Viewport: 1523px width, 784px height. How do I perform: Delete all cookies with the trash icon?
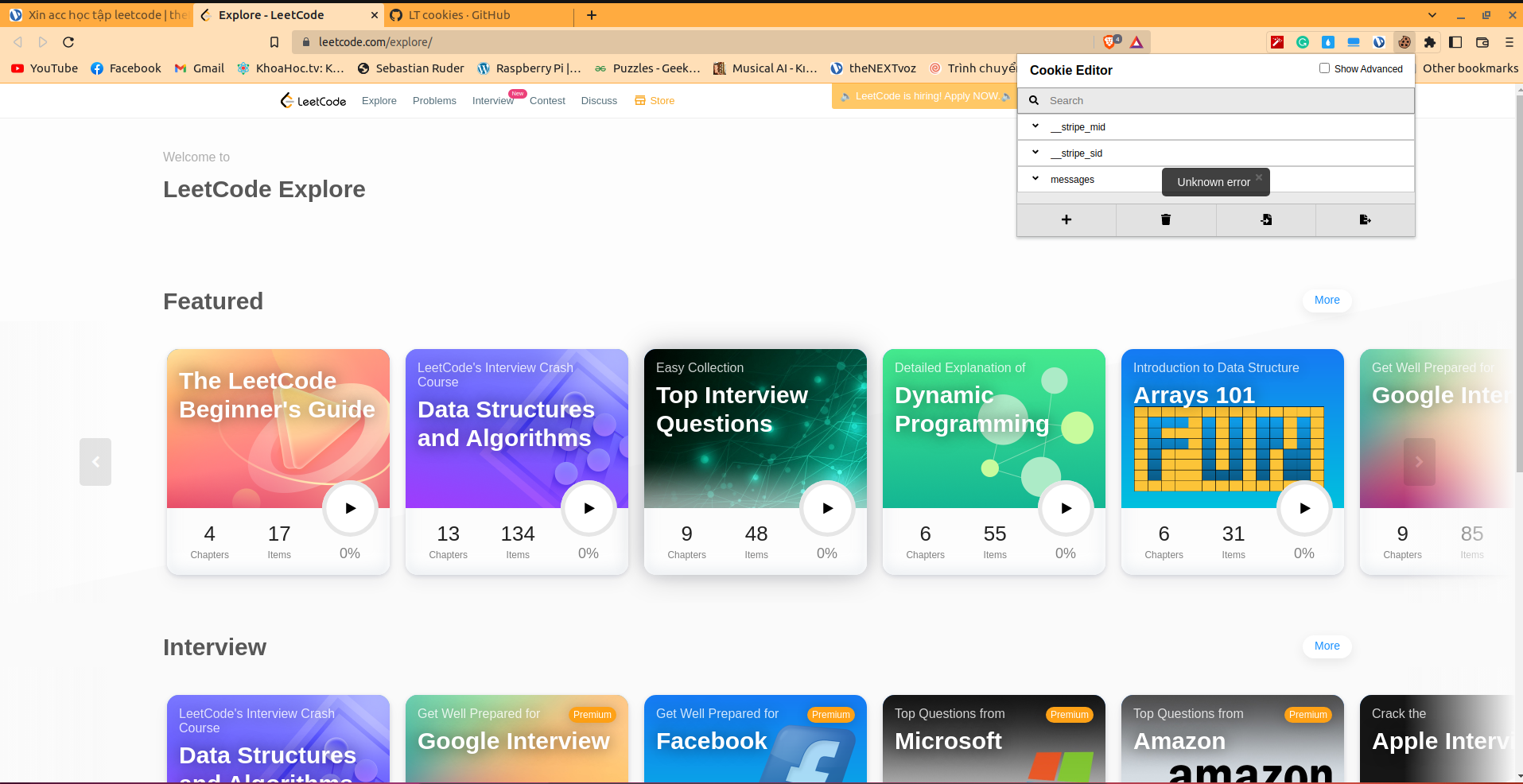(x=1166, y=219)
